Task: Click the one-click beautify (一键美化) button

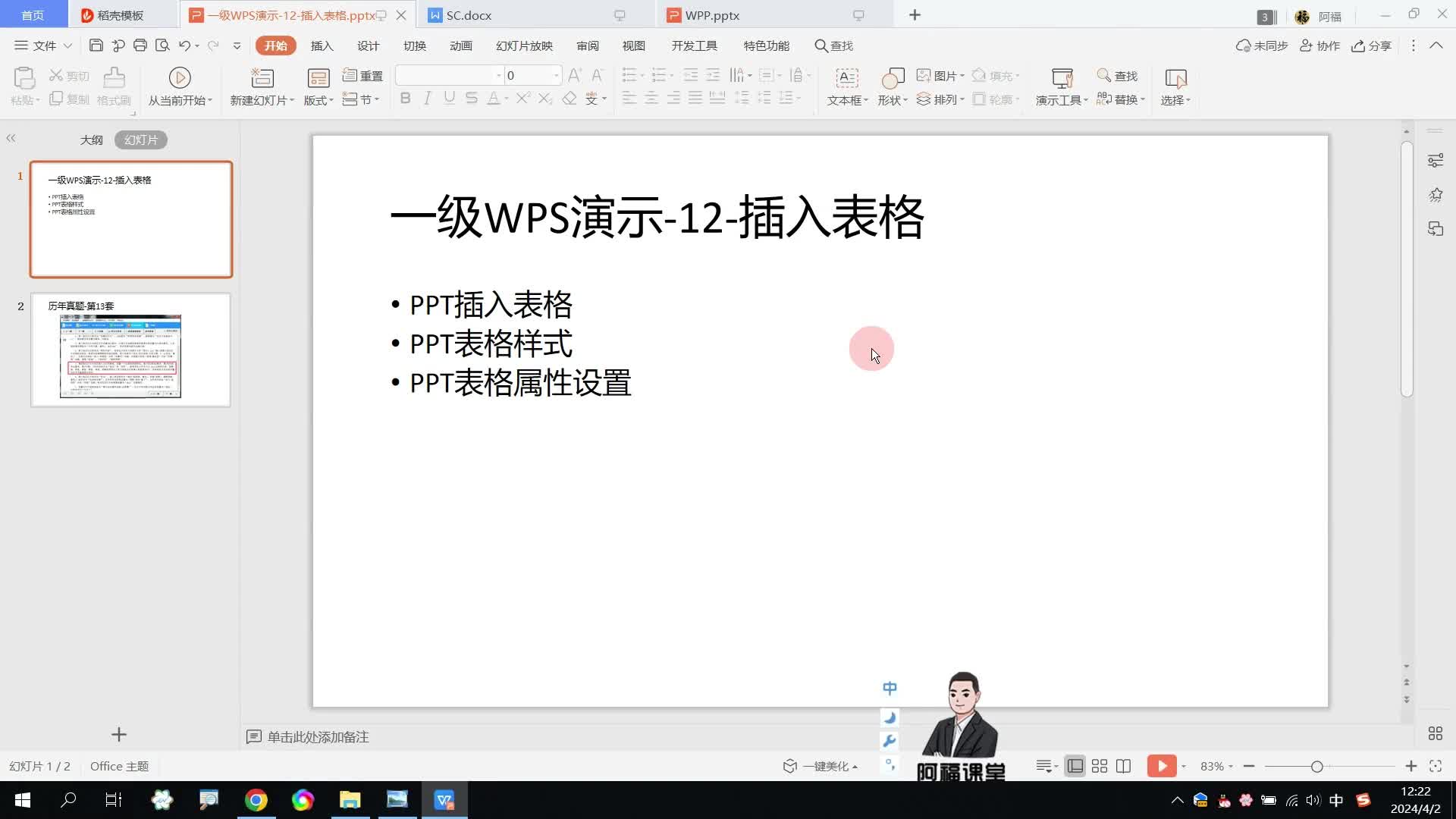Action: (821, 766)
